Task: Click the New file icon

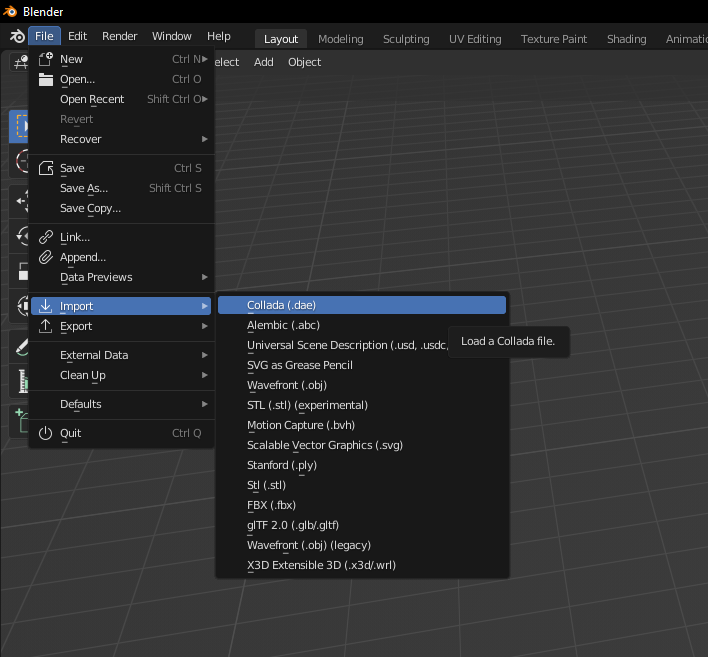Action: (46, 59)
